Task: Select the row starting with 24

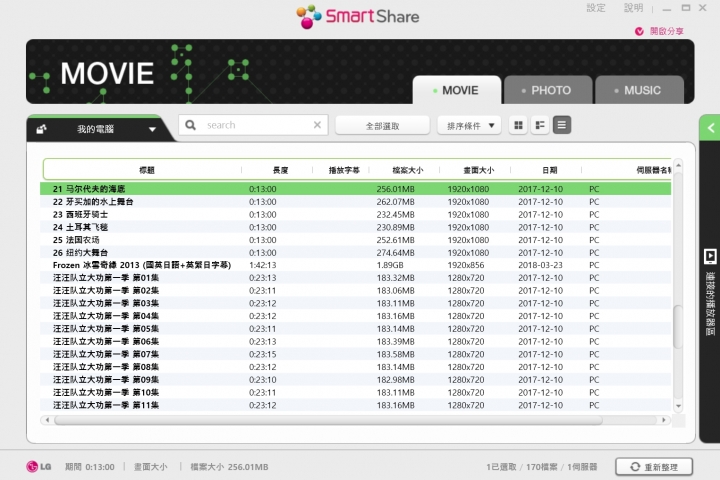Action: [355, 227]
